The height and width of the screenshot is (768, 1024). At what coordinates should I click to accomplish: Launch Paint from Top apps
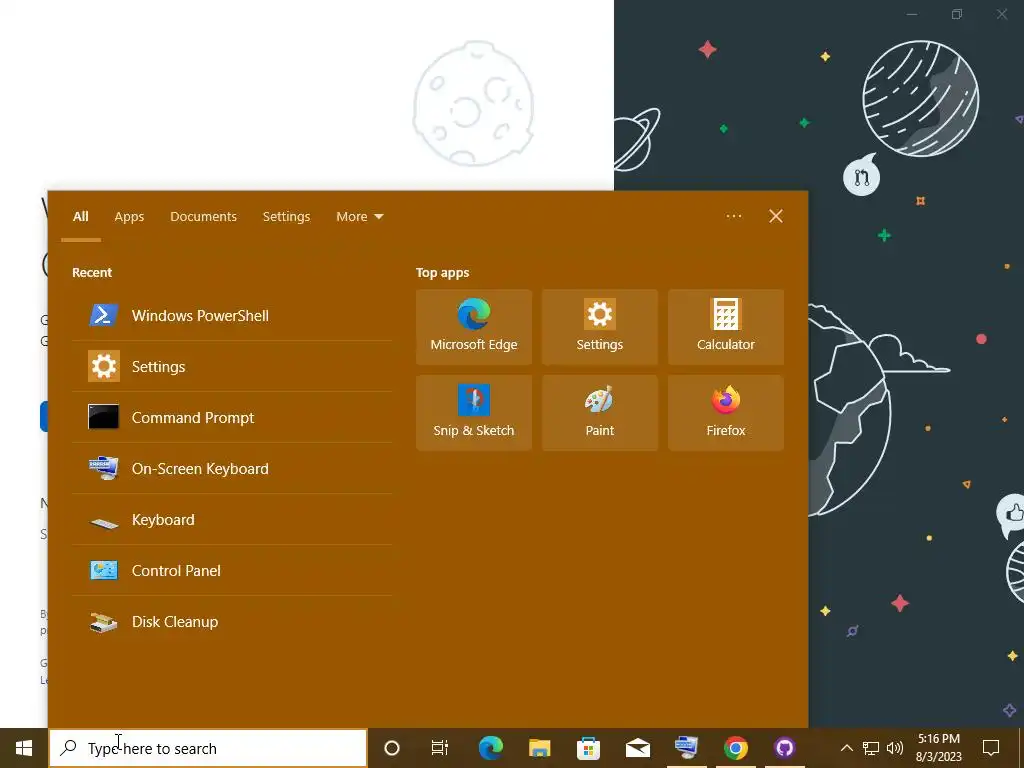pyautogui.click(x=600, y=413)
